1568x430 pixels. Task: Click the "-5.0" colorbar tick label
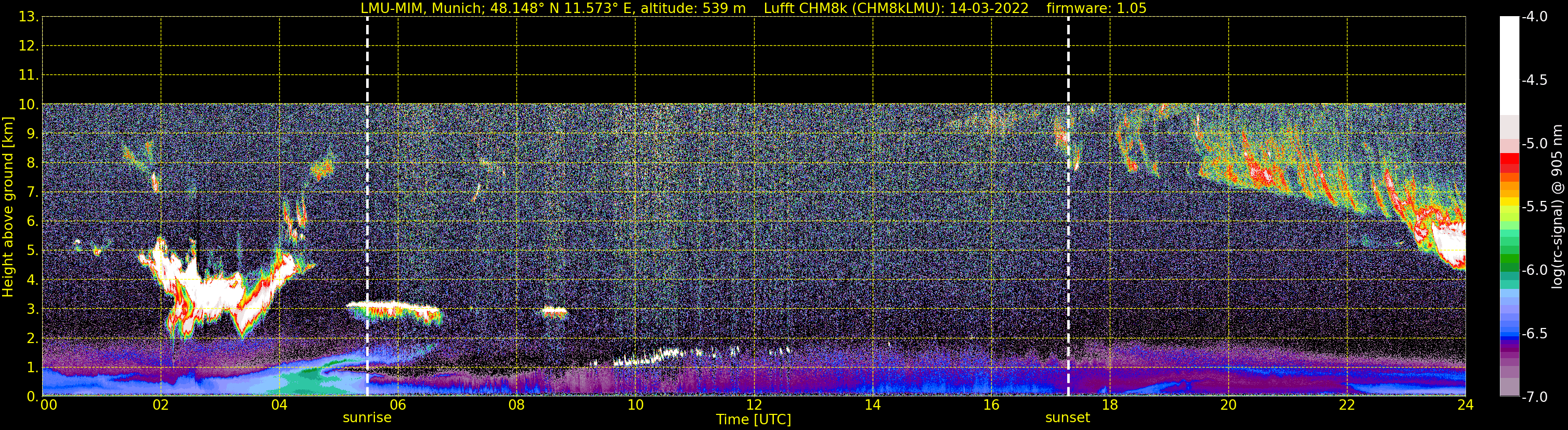pyautogui.click(x=1534, y=143)
